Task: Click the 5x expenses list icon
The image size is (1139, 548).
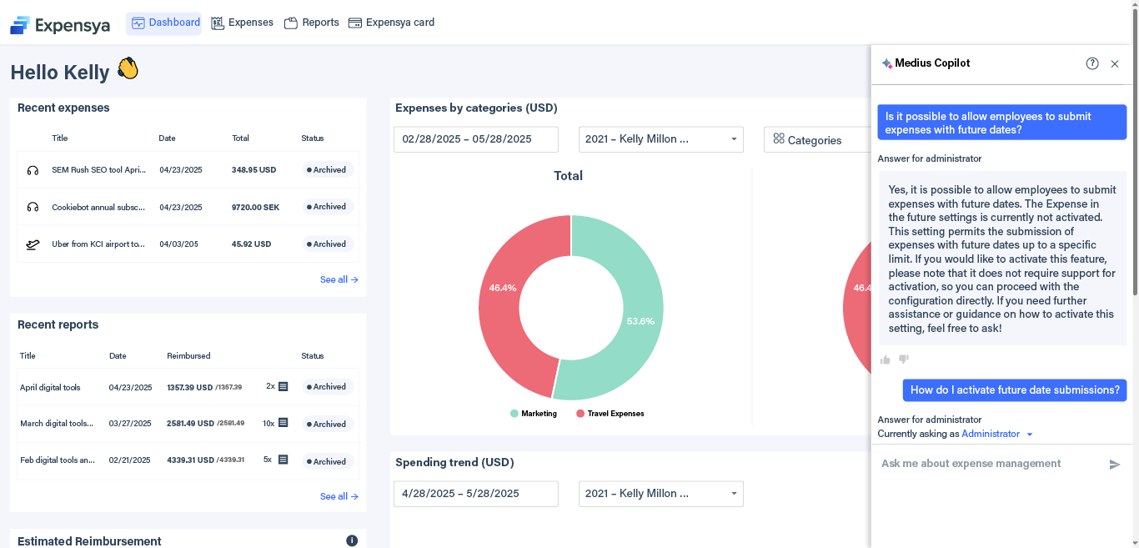Action: click(x=283, y=459)
